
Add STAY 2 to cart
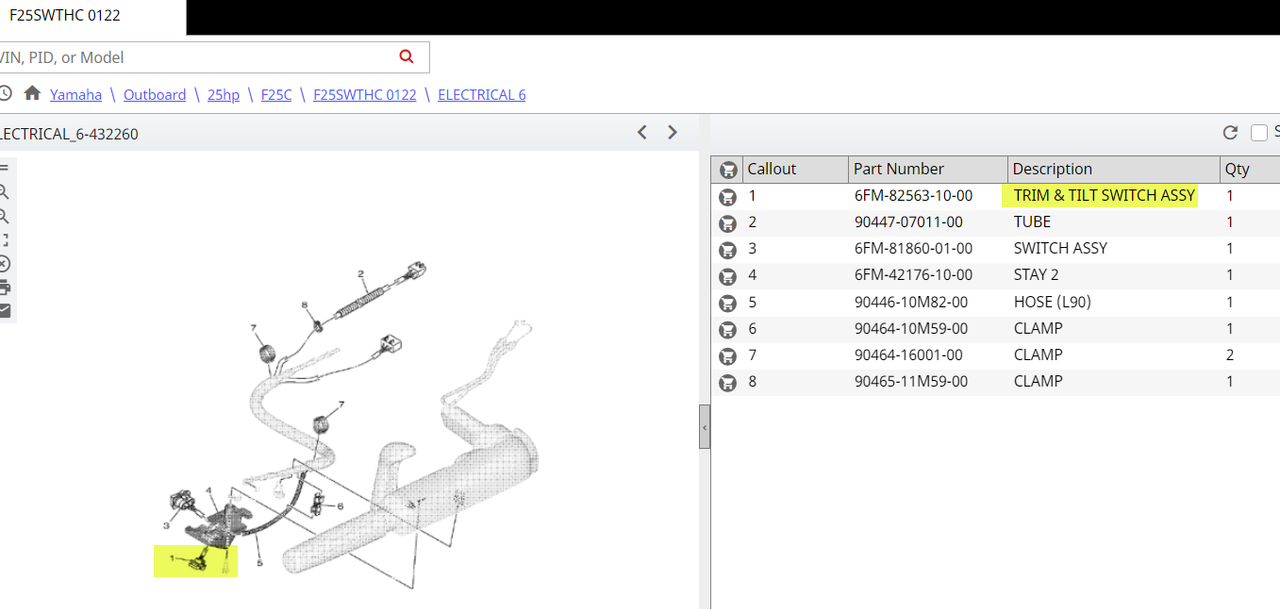tap(728, 276)
